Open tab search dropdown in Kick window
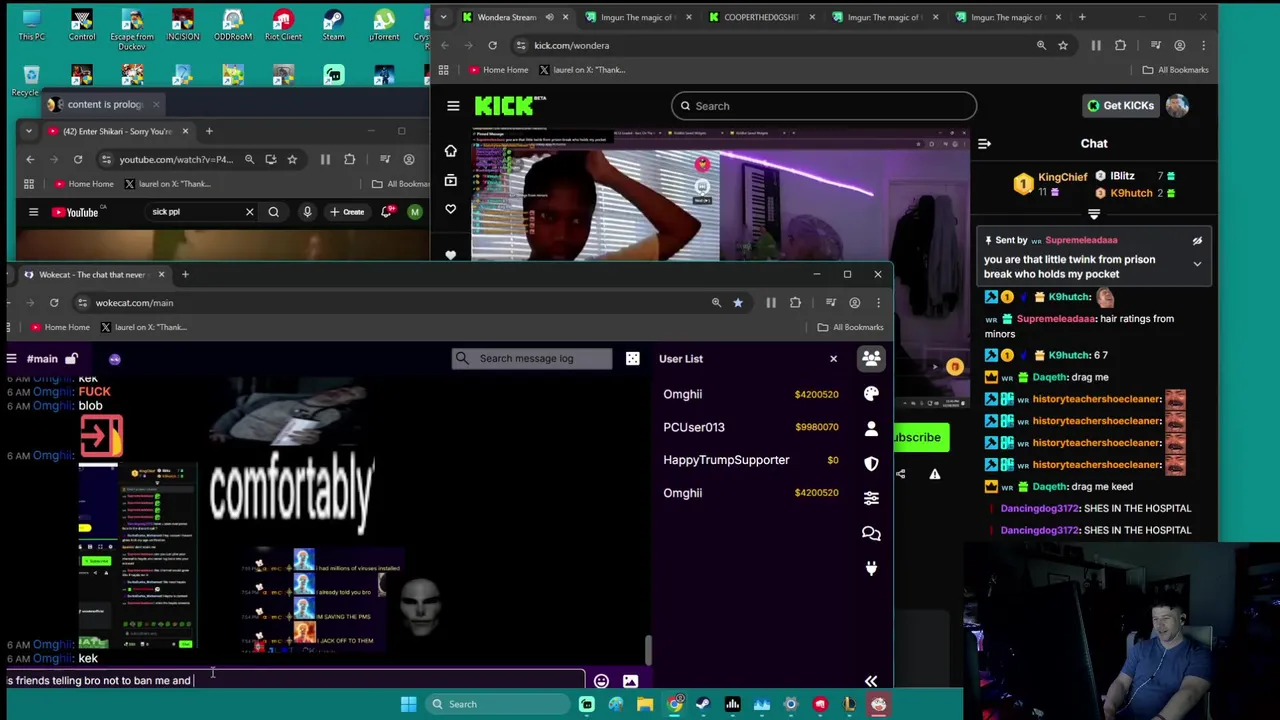The width and height of the screenshot is (1280, 720). pyautogui.click(x=445, y=17)
